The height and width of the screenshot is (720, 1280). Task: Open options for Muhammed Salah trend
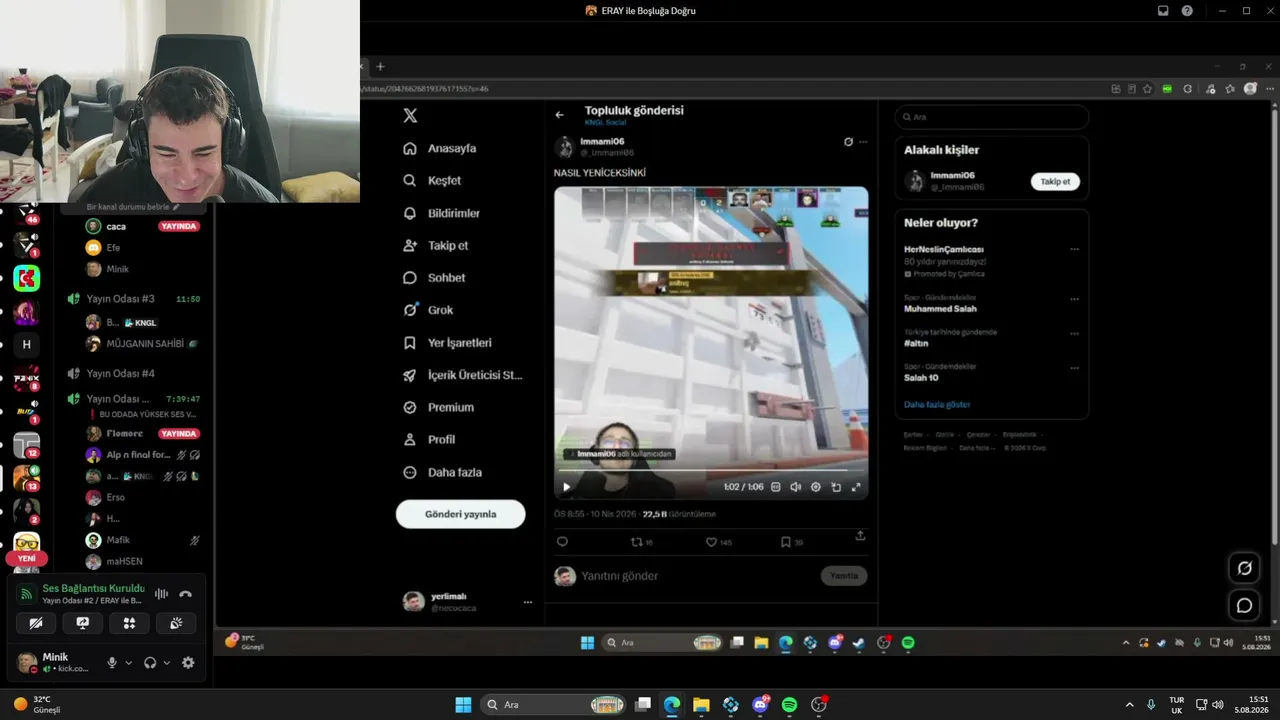click(x=1075, y=298)
